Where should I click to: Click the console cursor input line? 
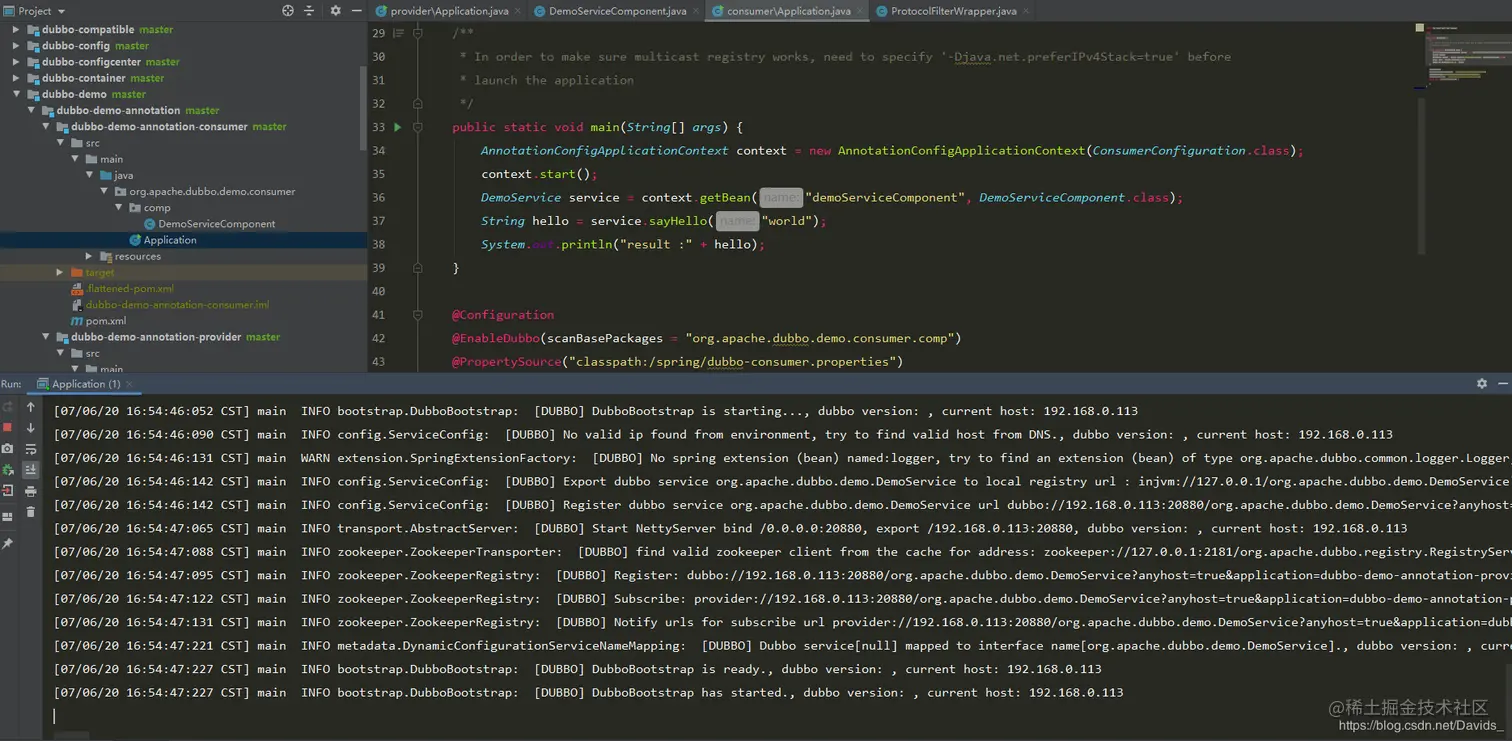[x=780, y=716]
